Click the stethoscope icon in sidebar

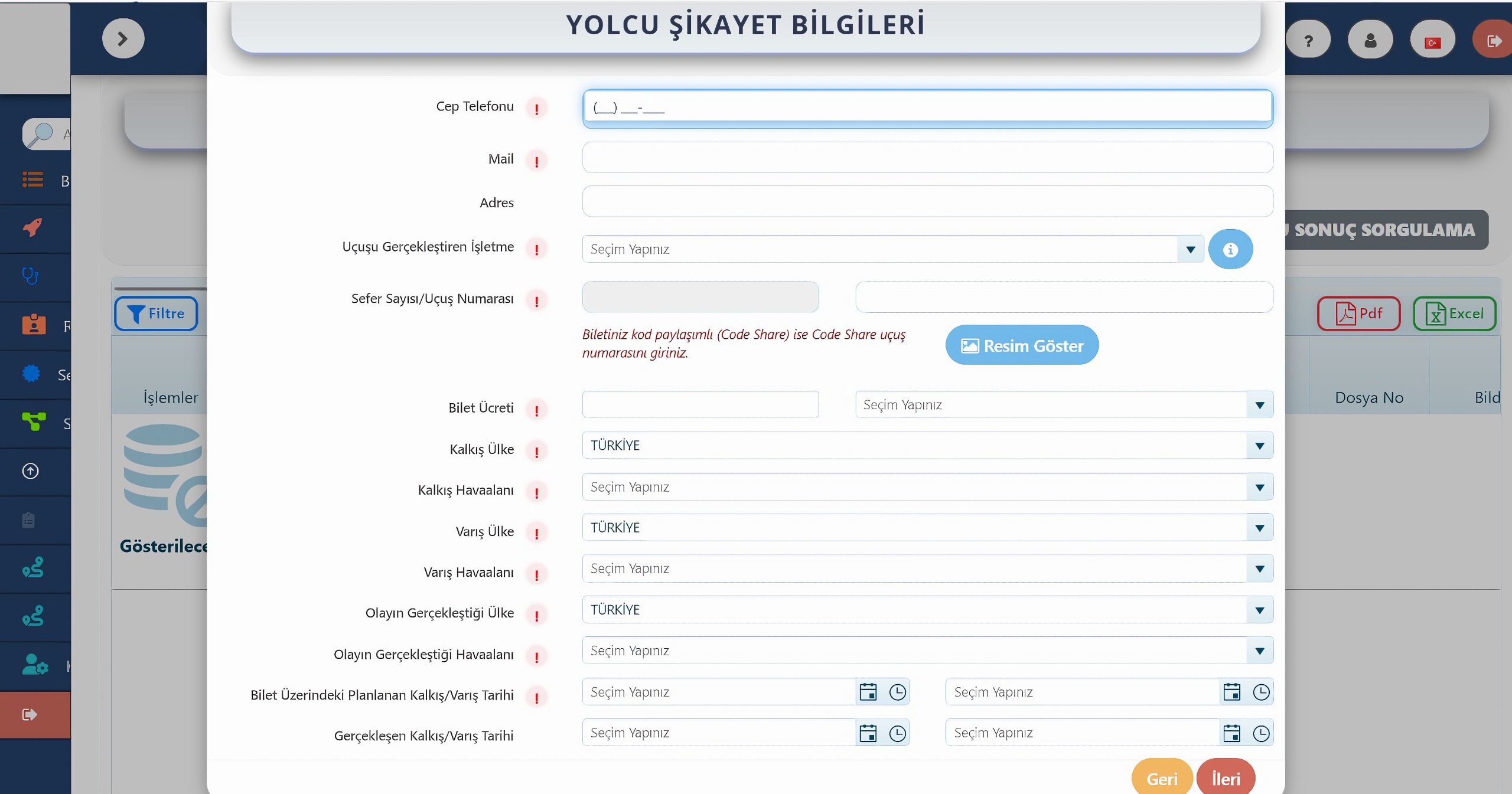(30, 276)
